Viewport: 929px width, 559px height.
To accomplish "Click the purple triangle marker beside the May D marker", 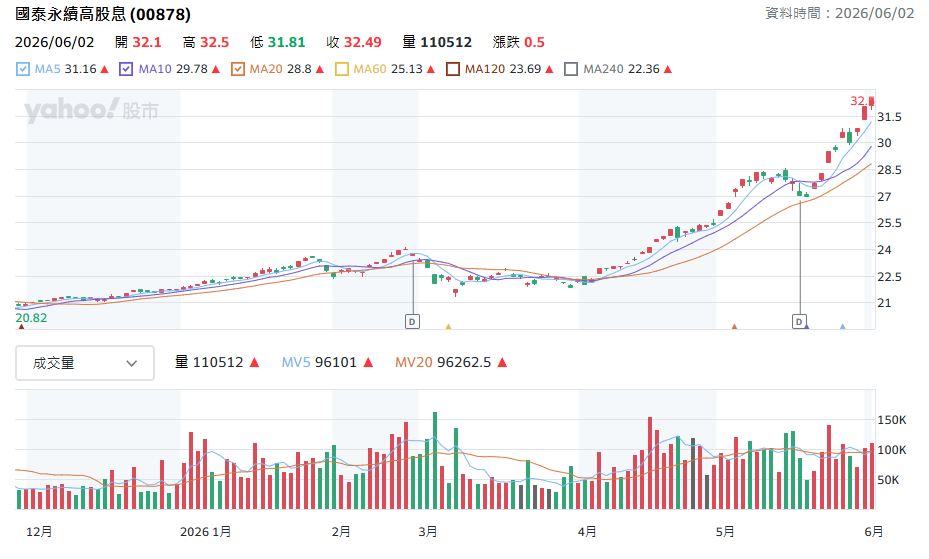I will [x=807, y=326].
